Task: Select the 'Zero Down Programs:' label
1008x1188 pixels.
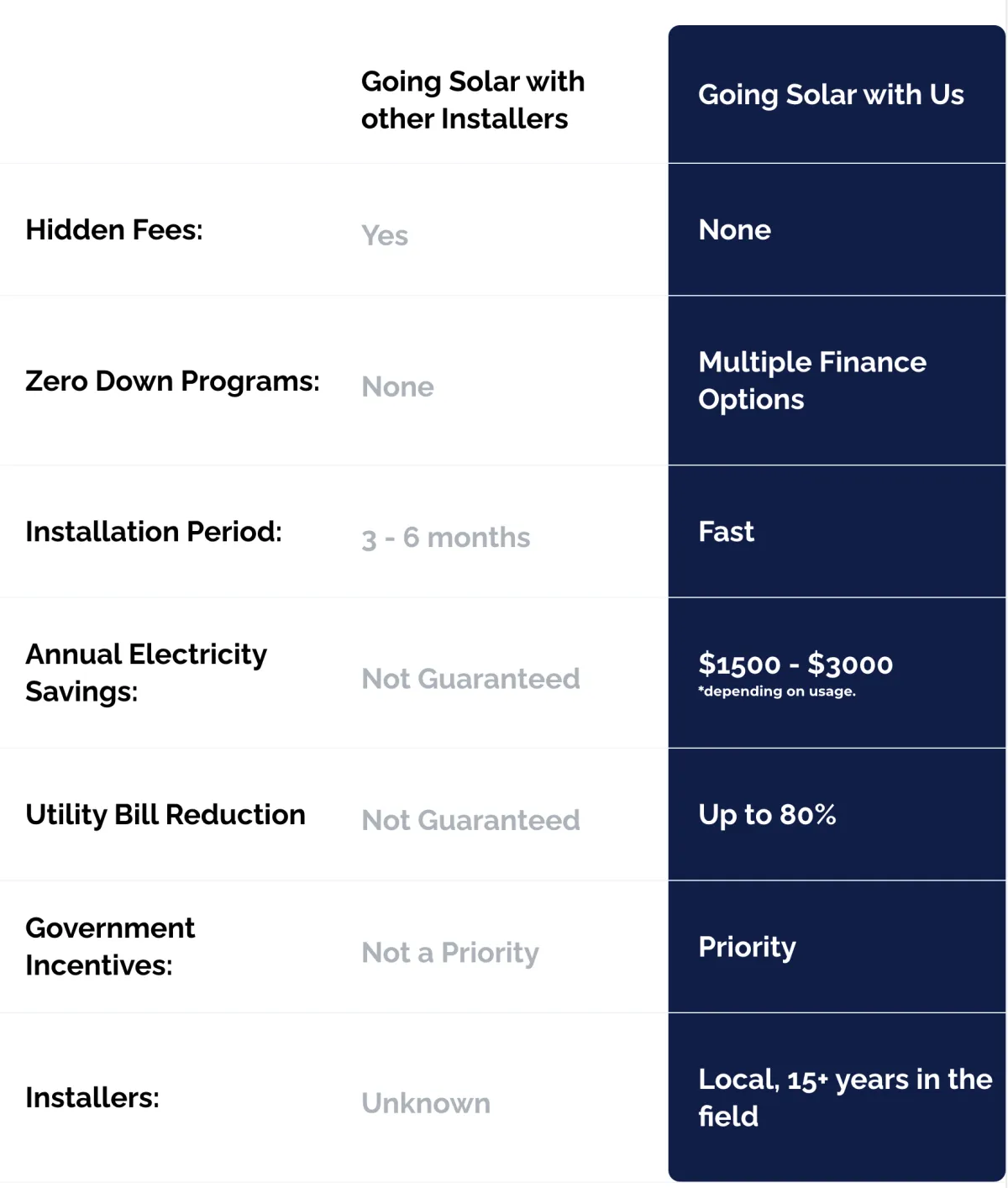Action: pos(172,381)
